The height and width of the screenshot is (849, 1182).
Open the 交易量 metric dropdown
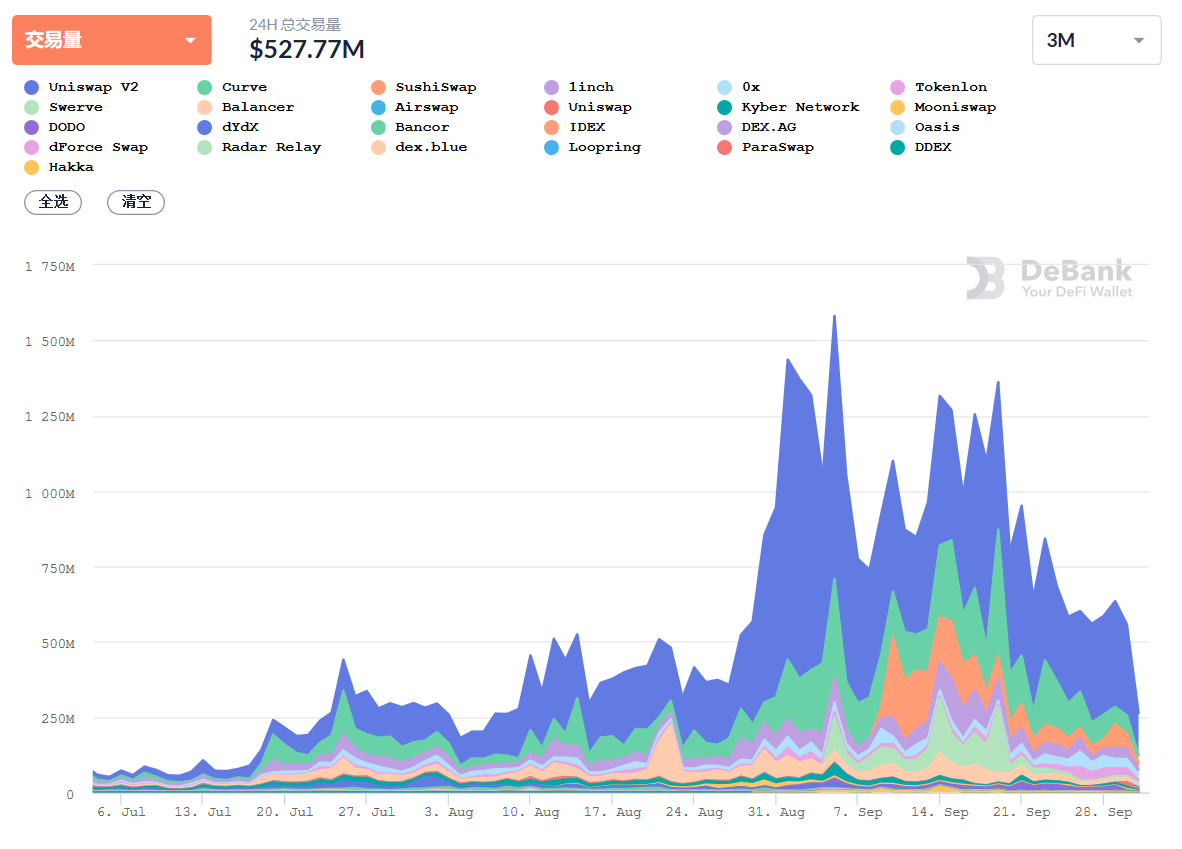coord(112,40)
